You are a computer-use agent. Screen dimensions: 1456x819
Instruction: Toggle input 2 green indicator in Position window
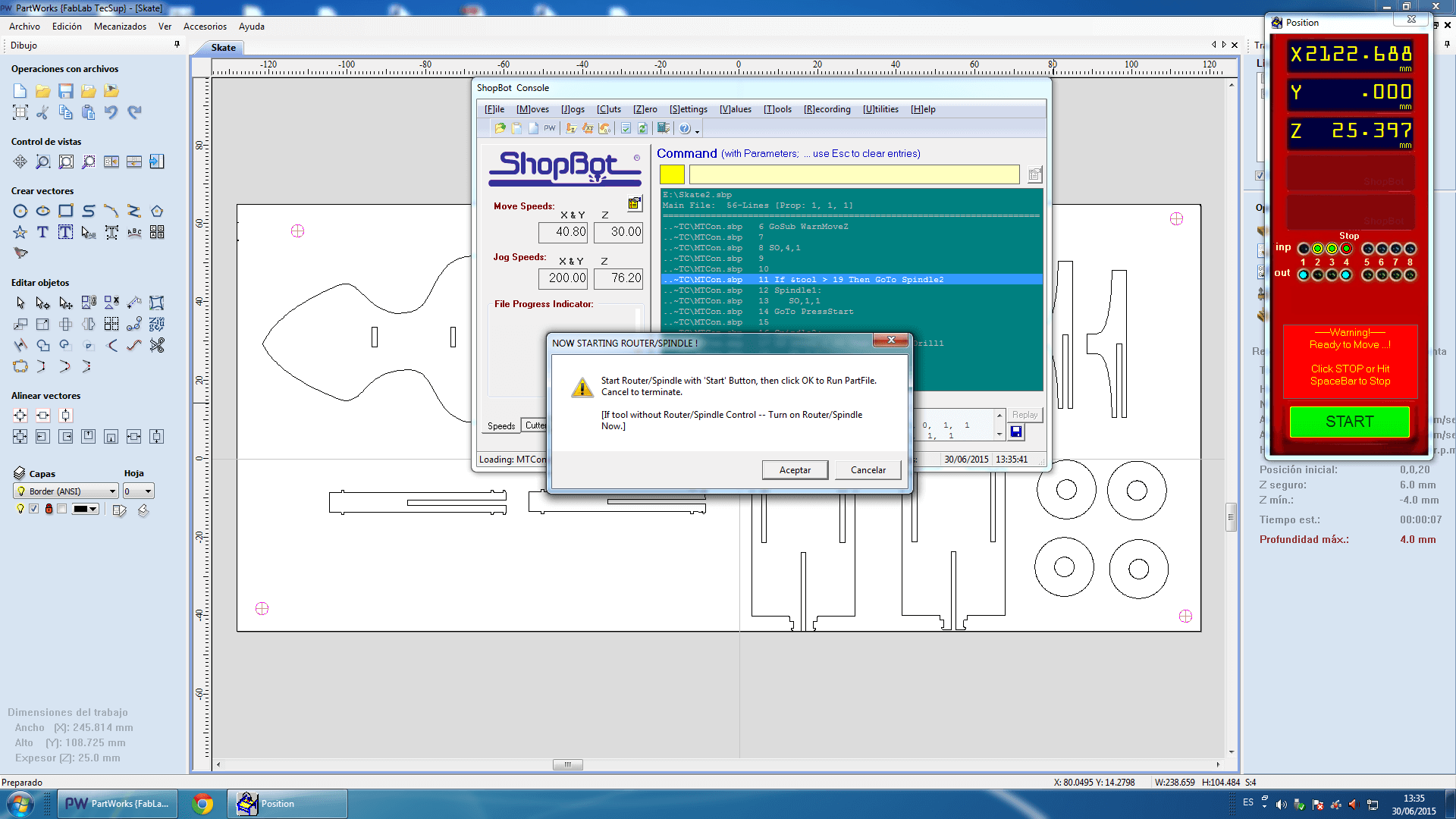1317,249
